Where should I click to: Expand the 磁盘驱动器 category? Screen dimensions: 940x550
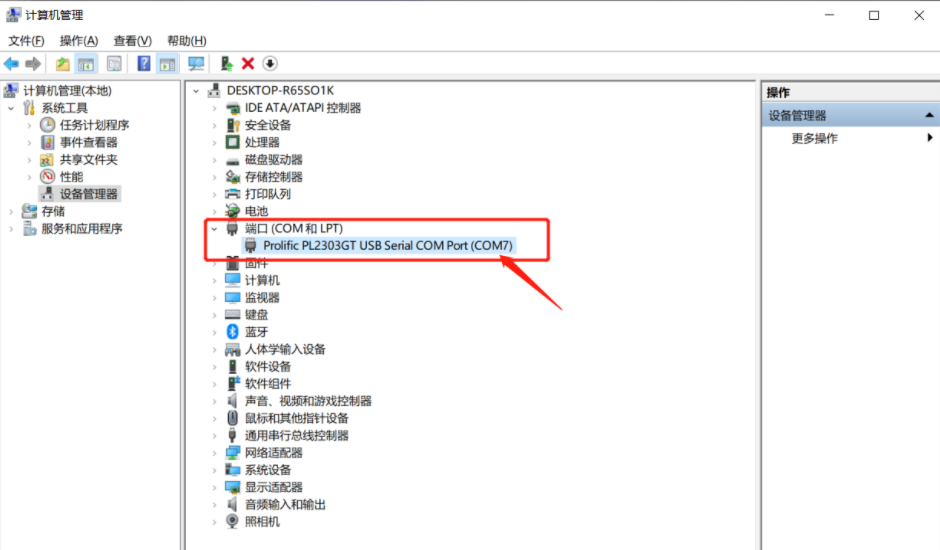(215, 160)
